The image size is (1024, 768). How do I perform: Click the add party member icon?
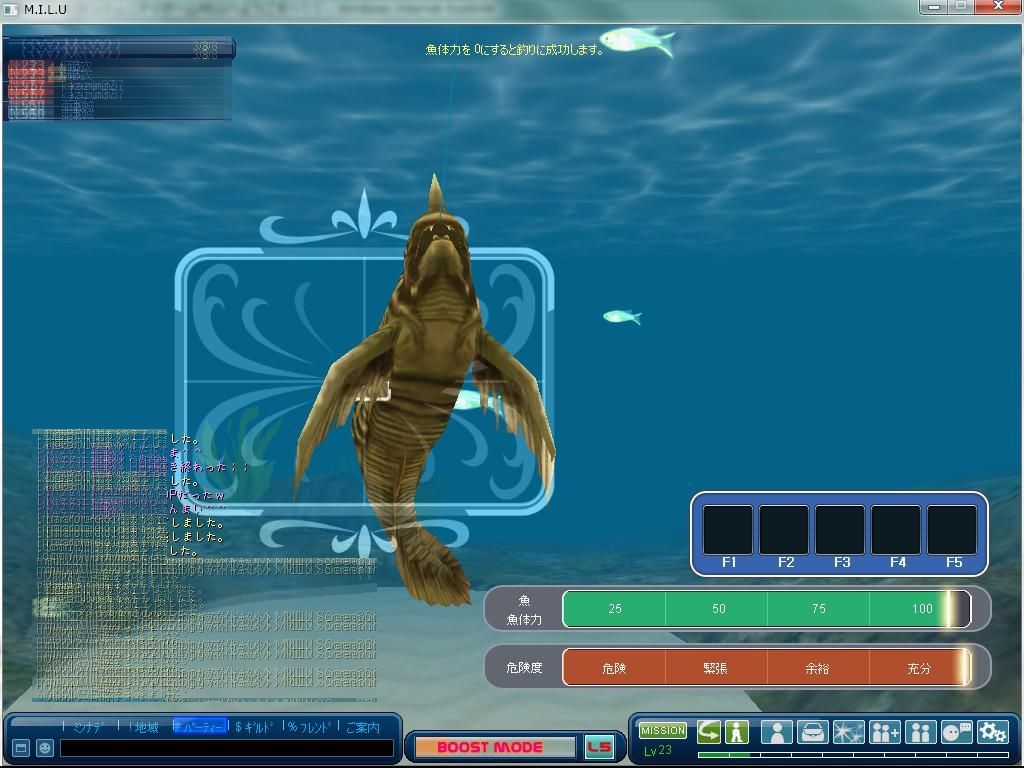885,732
